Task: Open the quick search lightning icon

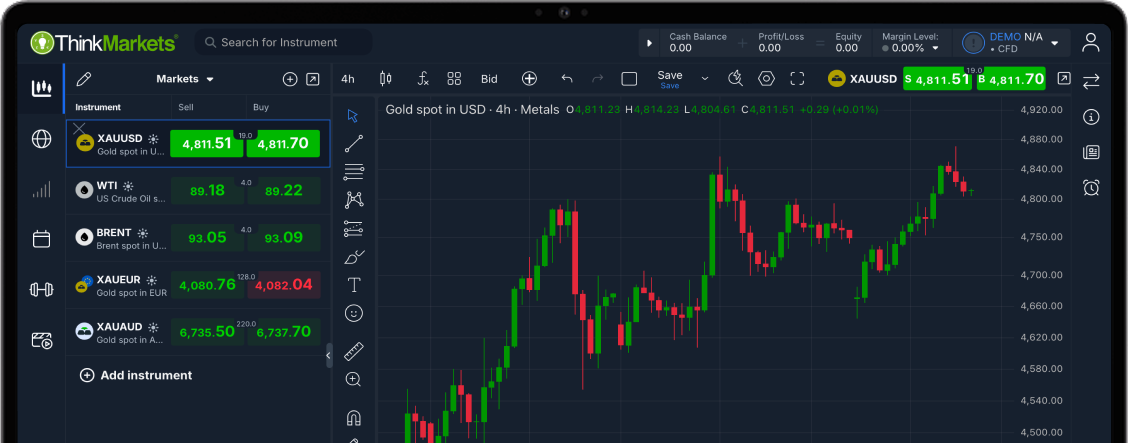Action: [x=734, y=79]
